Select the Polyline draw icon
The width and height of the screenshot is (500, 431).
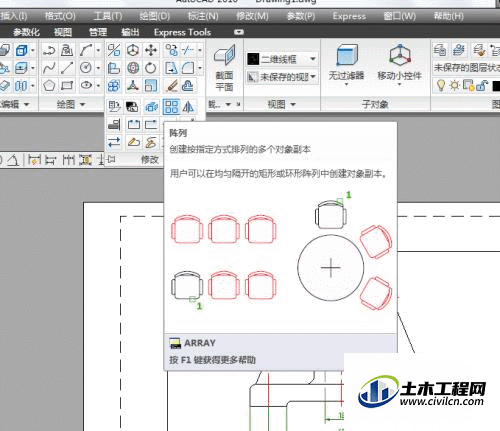tap(49, 51)
